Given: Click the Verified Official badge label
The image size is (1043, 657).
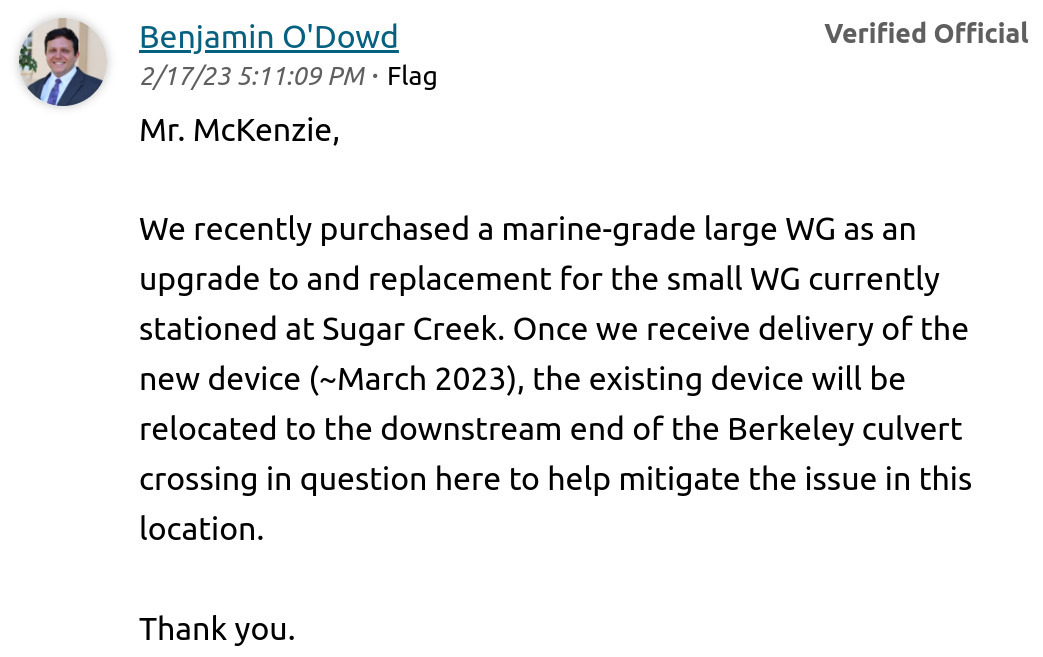Looking at the screenshot, I should point(926,33).
